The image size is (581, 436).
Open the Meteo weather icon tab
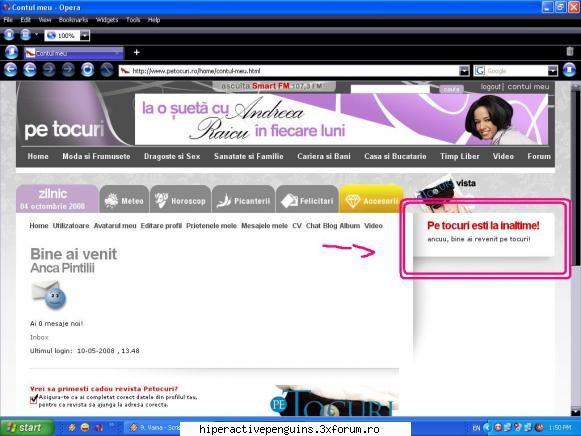(x=124, y=200)
